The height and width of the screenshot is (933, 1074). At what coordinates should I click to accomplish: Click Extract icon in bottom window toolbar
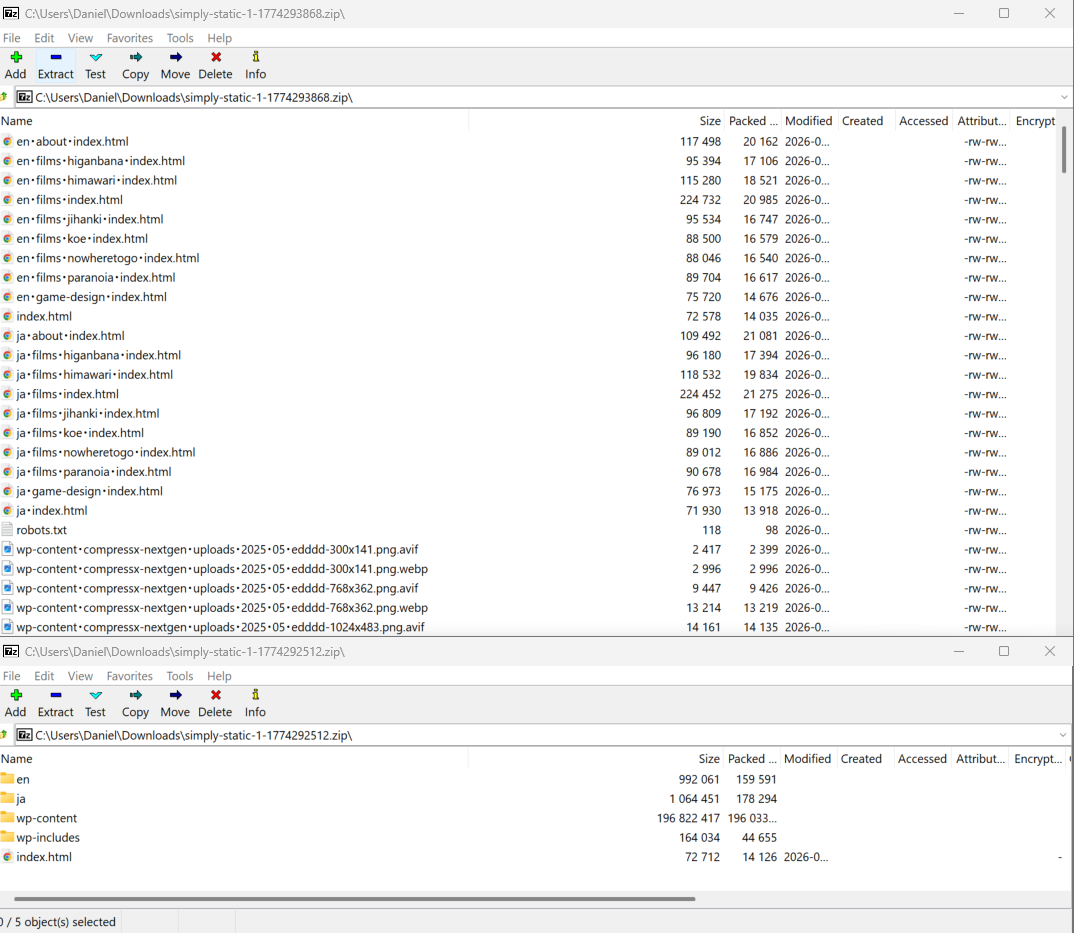coord(55,695)
